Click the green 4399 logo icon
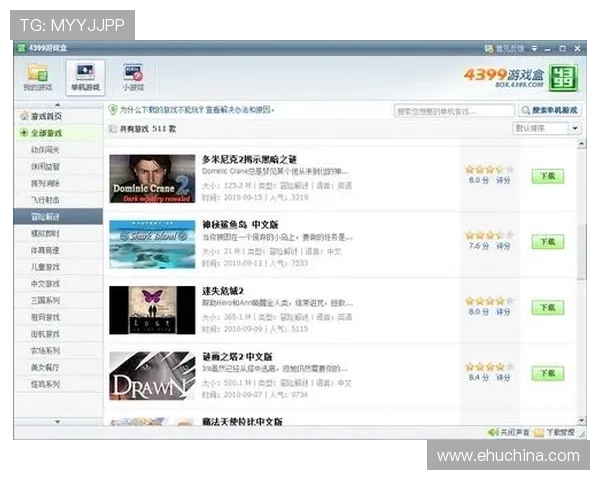 563,78
